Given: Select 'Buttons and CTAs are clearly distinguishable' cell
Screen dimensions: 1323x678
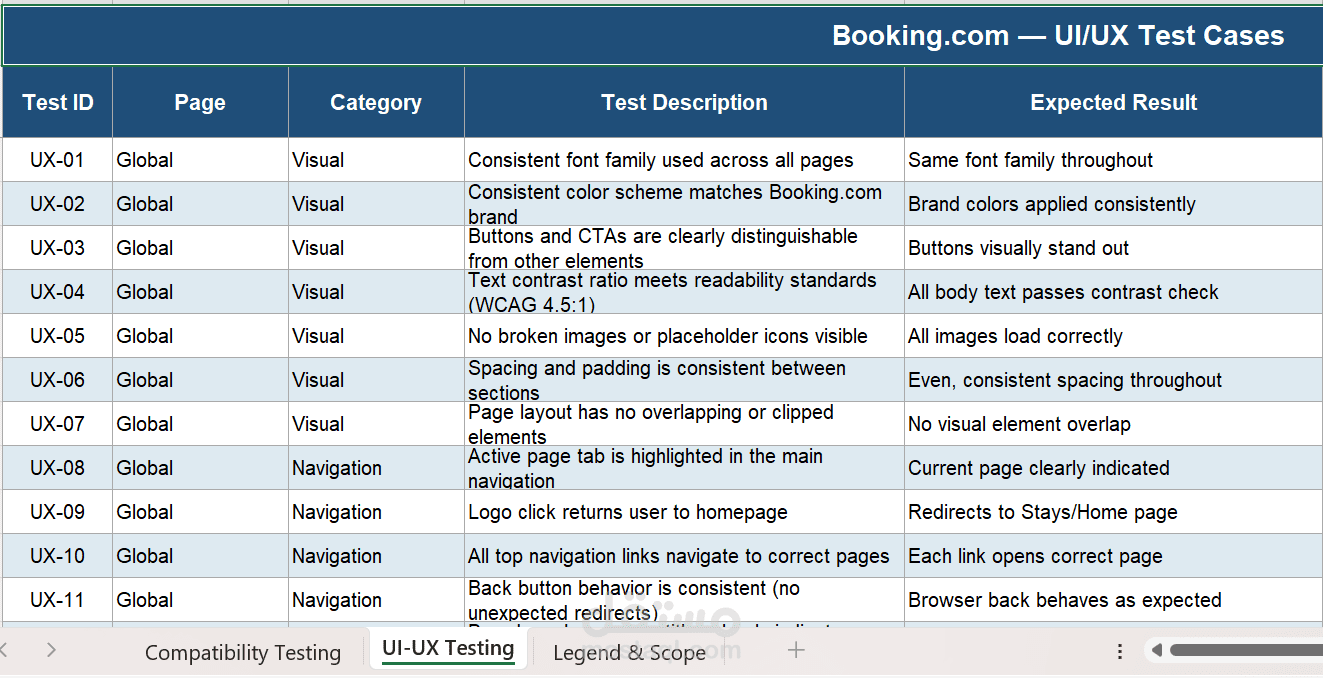Looking at the screenshot, I should click(x=684, y=248).
